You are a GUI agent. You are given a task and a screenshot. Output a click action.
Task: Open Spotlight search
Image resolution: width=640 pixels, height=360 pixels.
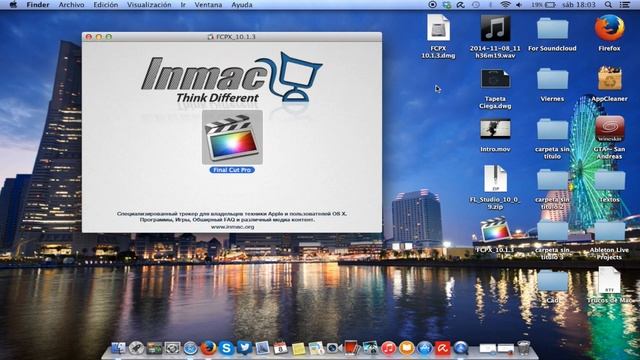click(x=608, y=5)
